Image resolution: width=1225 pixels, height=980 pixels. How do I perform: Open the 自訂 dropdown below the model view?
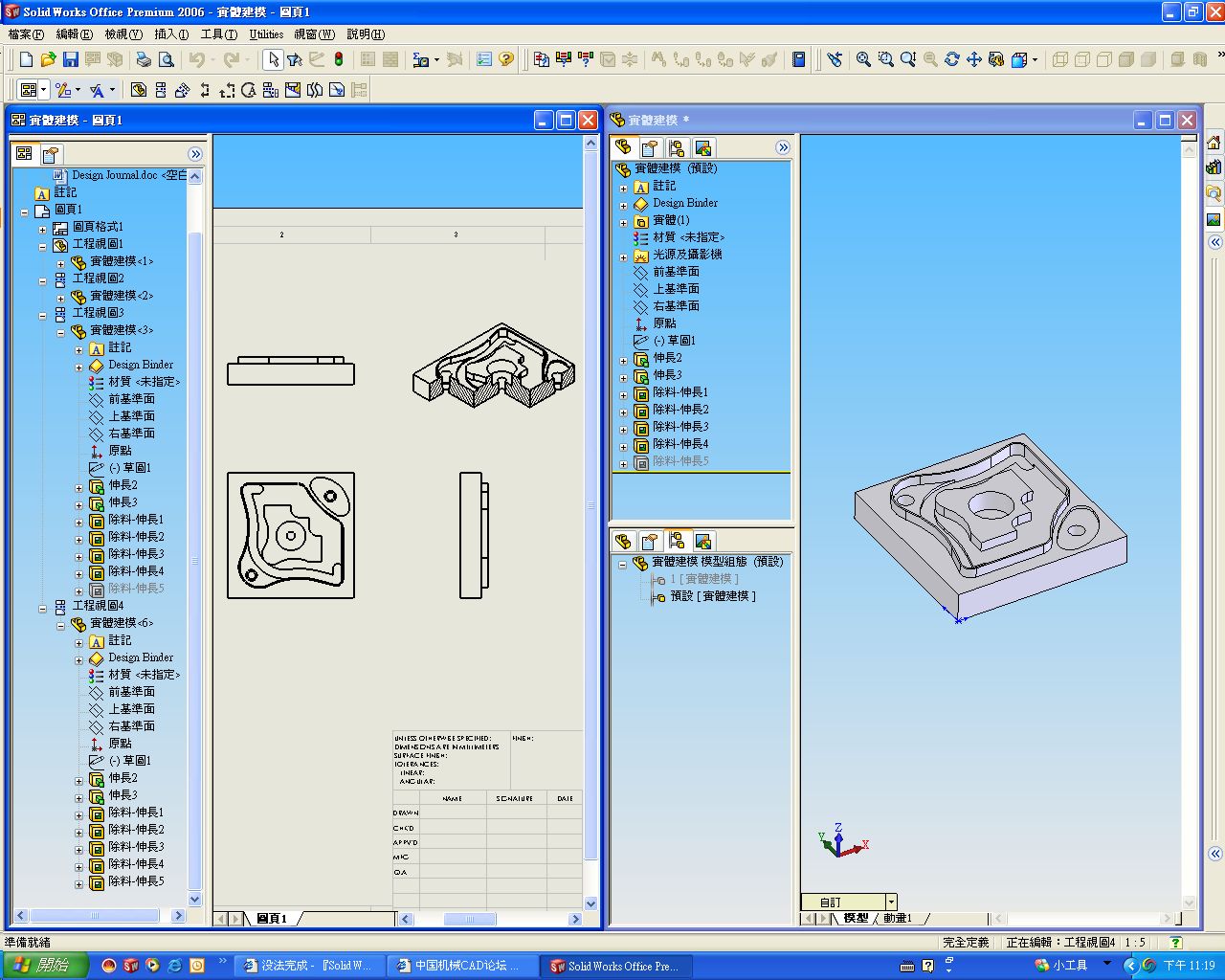(x=891, y=902)
